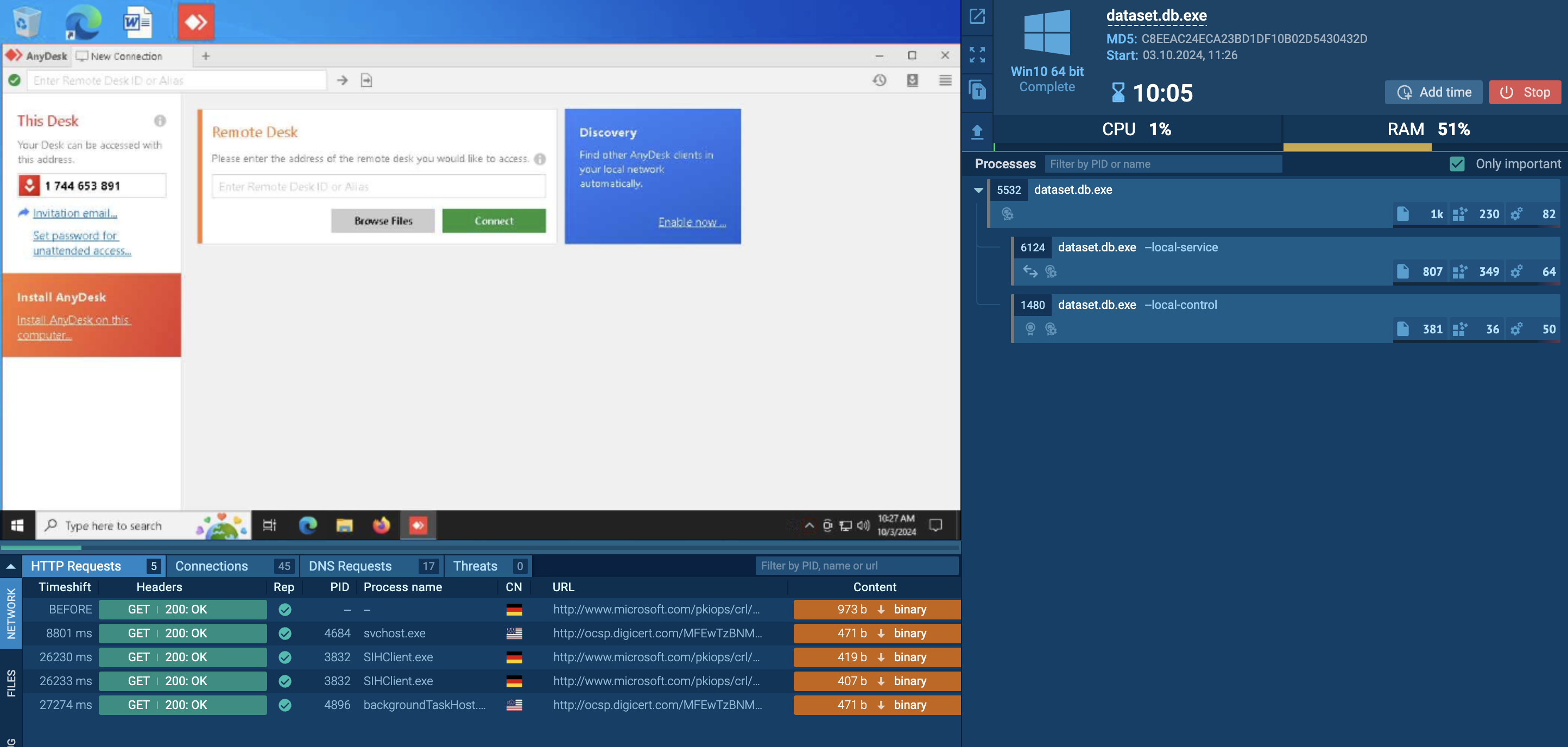This screenshot has width=1568, height=747.
Task: Switch to the DNS Requests tab
Action: pyautogui.click(x=350, y=566)
